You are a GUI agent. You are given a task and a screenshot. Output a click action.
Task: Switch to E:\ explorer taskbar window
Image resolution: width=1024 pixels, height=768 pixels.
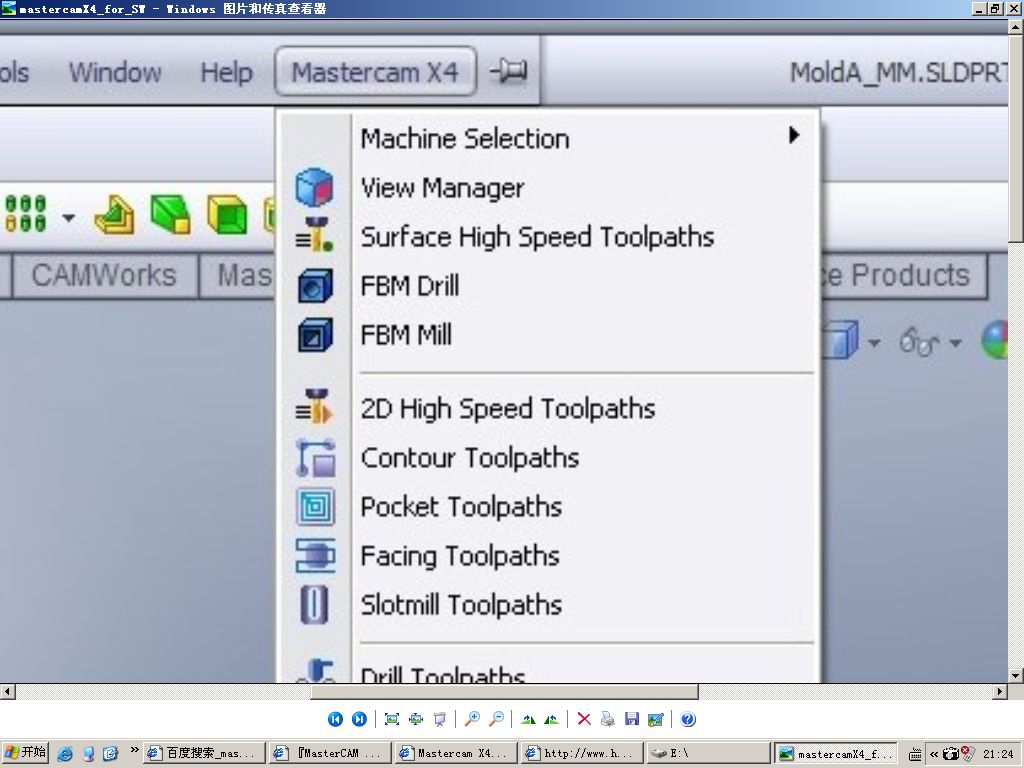pyautogui.click(x=709, y=753)
